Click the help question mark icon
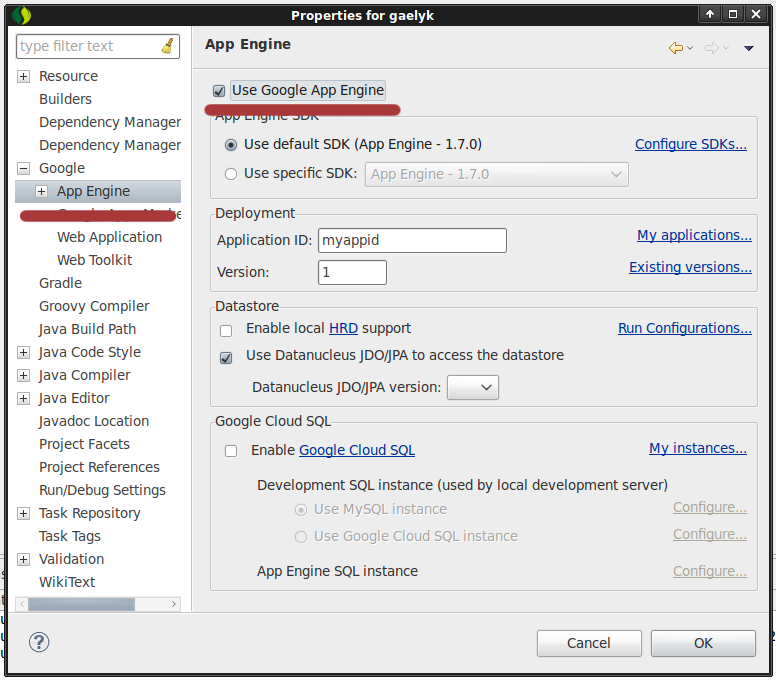The image size is (776, 680). pyautogui.click(x=39, y=642)
